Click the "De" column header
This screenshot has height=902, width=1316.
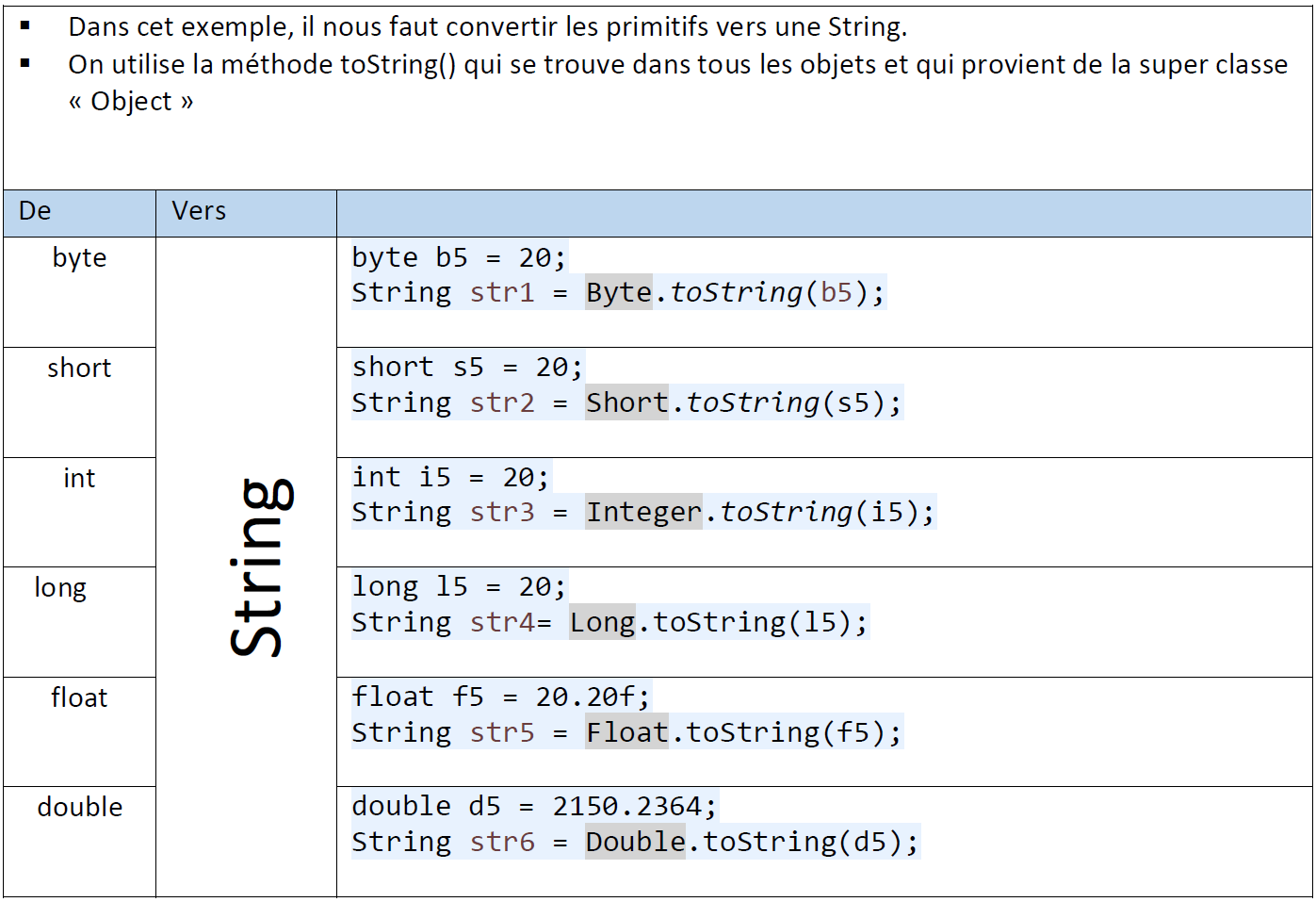point(35,211)
